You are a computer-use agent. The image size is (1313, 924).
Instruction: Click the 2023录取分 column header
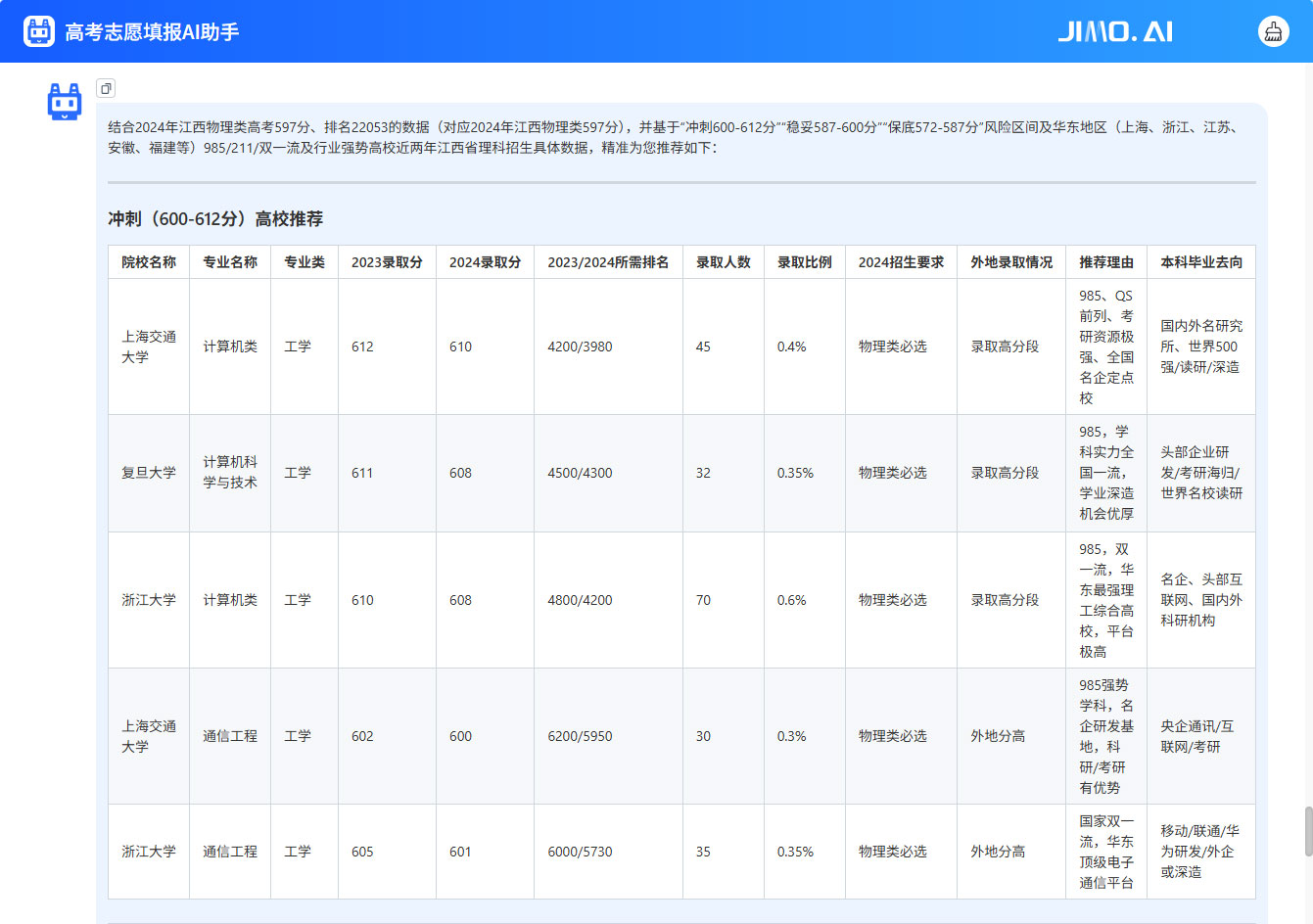(387, 262)
